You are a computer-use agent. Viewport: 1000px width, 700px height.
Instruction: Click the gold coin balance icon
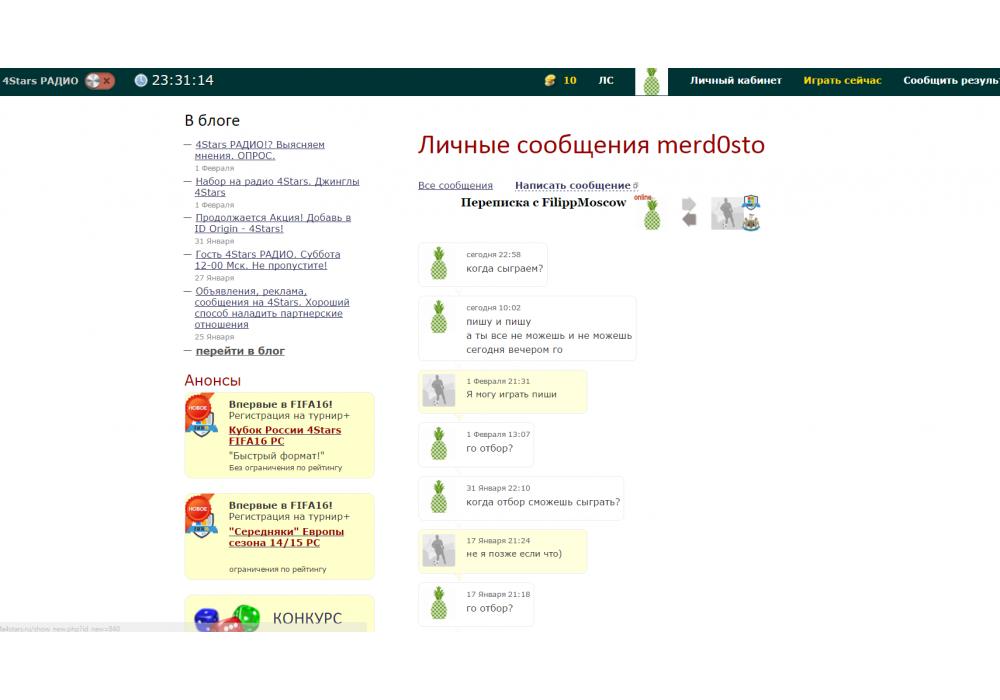550,80
